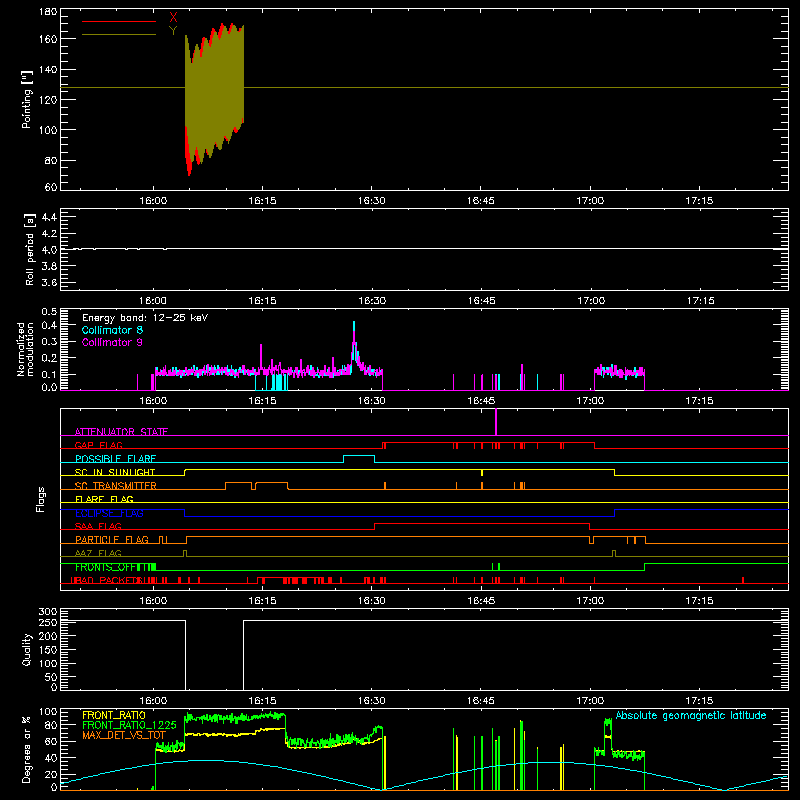Click the red X legend label
Image resolution: width=800 pixels, height=800 pixels.
click(x=173, y=18)
